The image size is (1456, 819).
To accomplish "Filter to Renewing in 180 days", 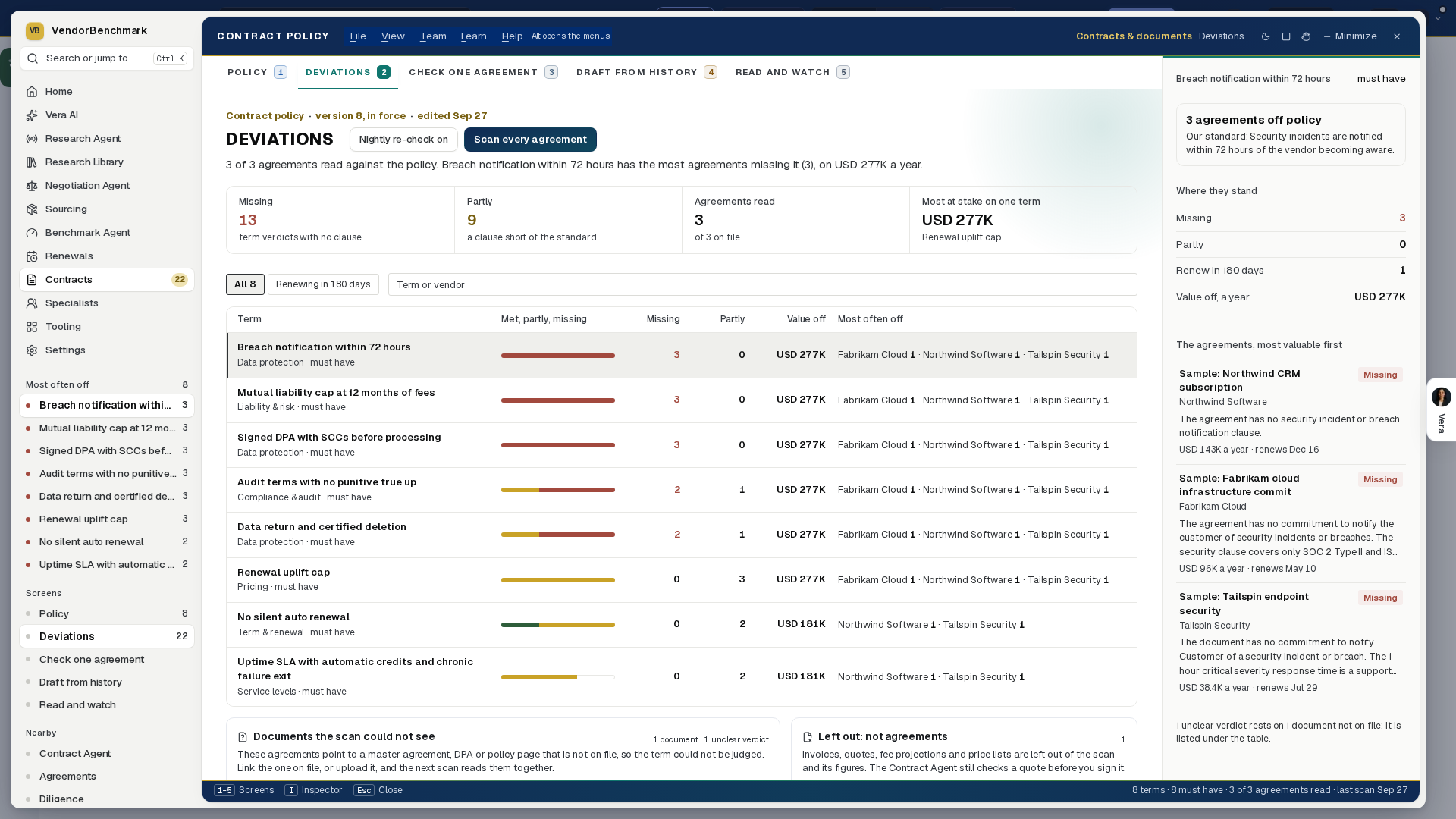I will pos(323,284).
